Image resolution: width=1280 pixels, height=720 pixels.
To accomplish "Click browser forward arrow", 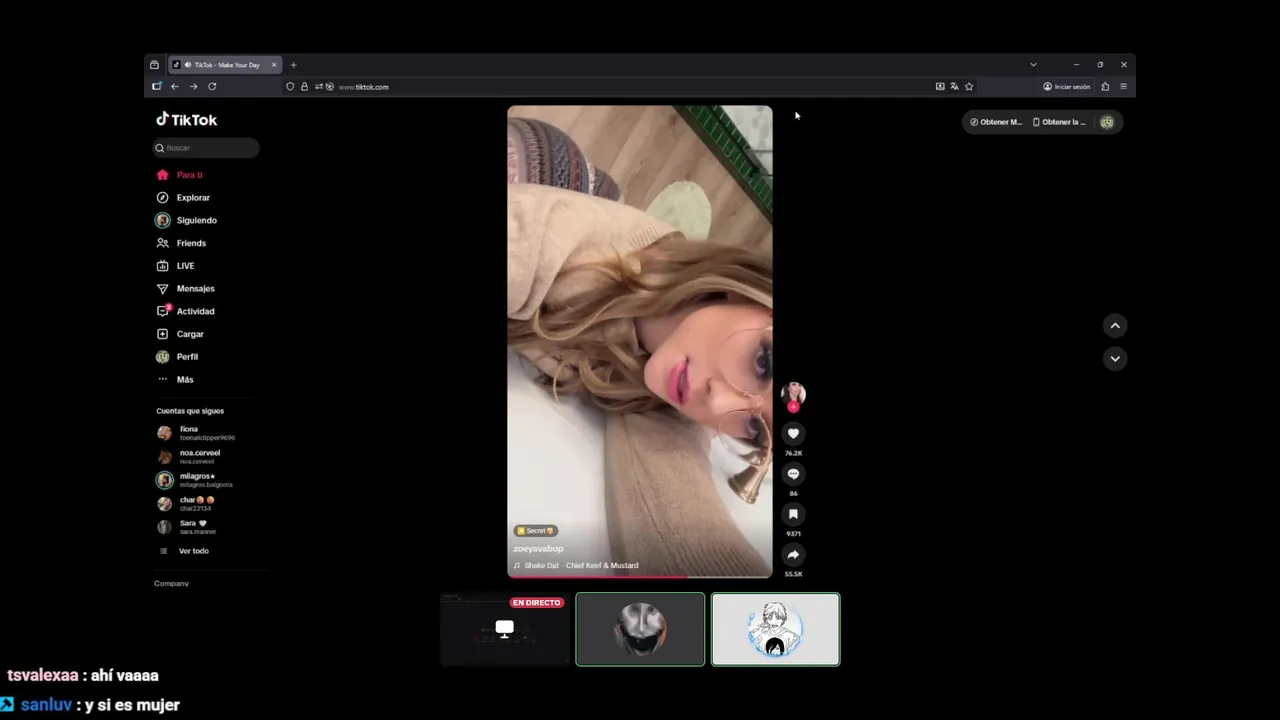I will coord(193,87).
